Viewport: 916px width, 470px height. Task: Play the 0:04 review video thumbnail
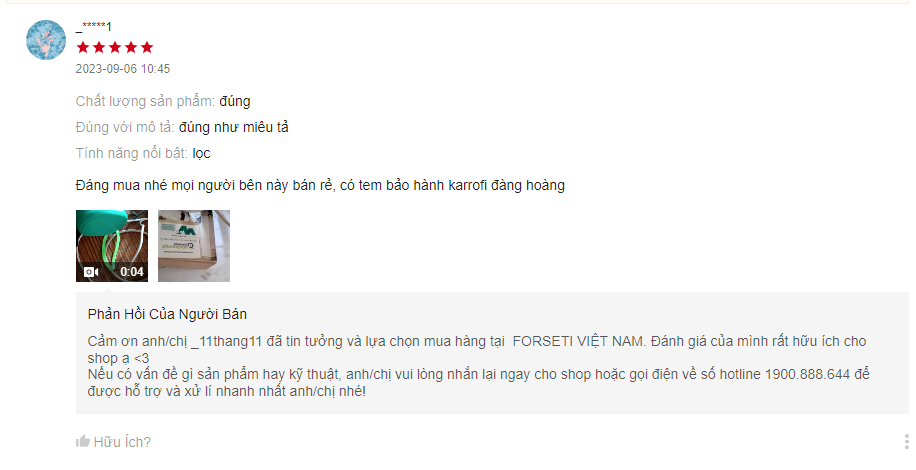[112, 246]
